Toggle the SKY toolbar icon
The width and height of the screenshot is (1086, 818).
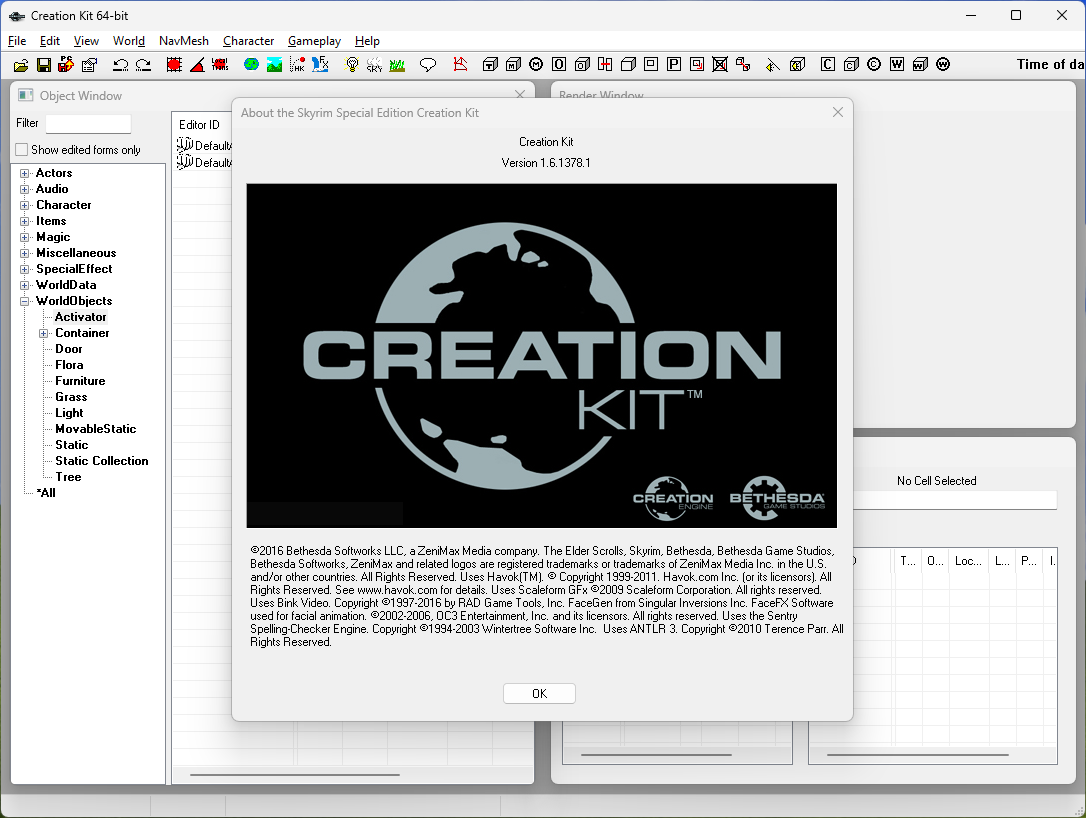tap(374, 65)
